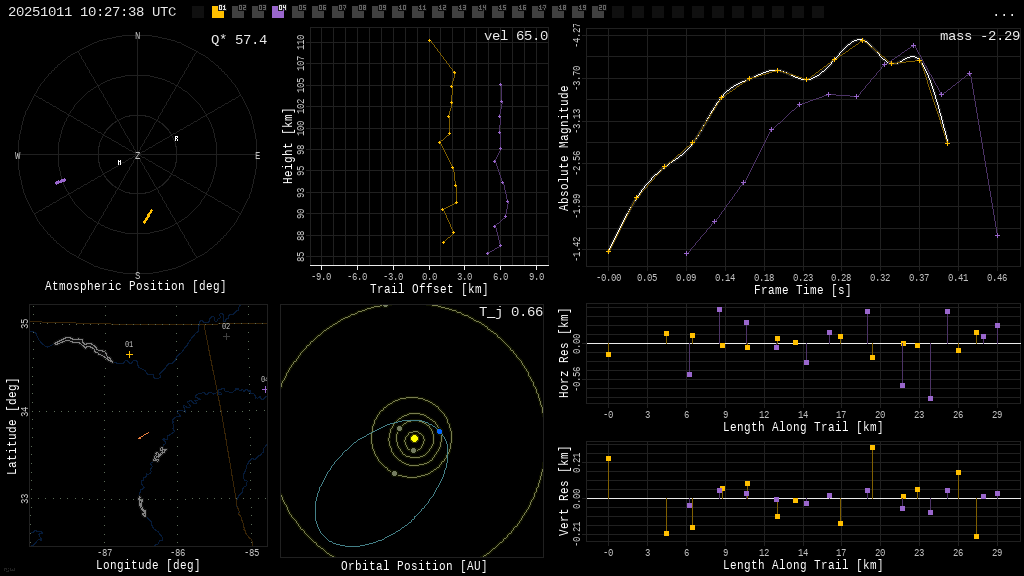Toggle station 01 yellow box in top bar
The height and width of the screenshot is (576, 1024).
click(218, 12)
